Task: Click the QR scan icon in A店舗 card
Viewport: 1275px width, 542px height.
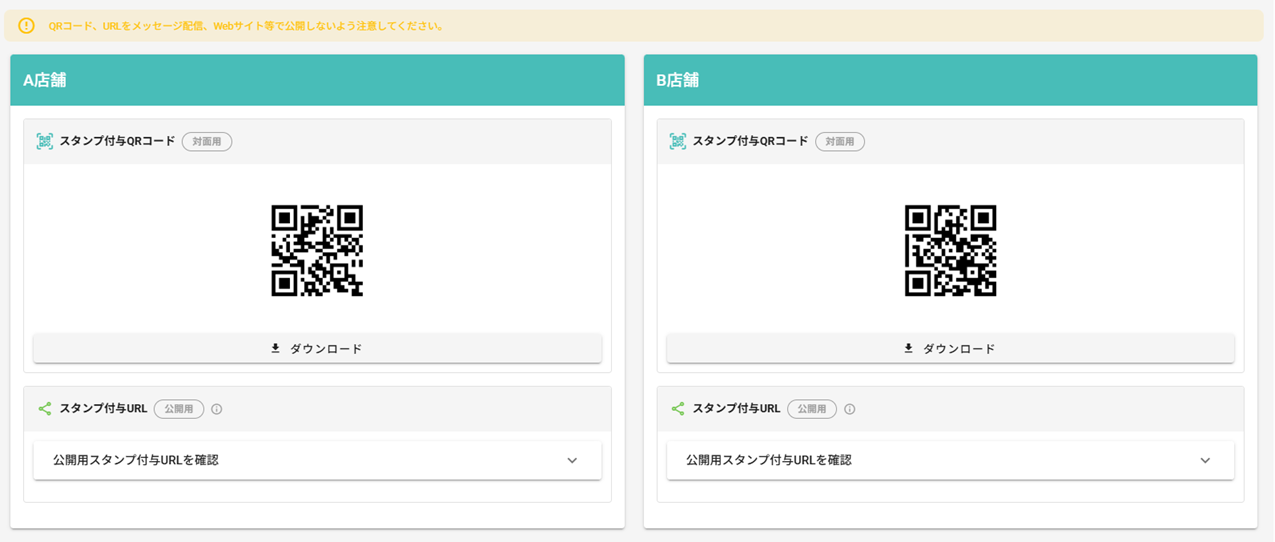Action: [45, 142]
